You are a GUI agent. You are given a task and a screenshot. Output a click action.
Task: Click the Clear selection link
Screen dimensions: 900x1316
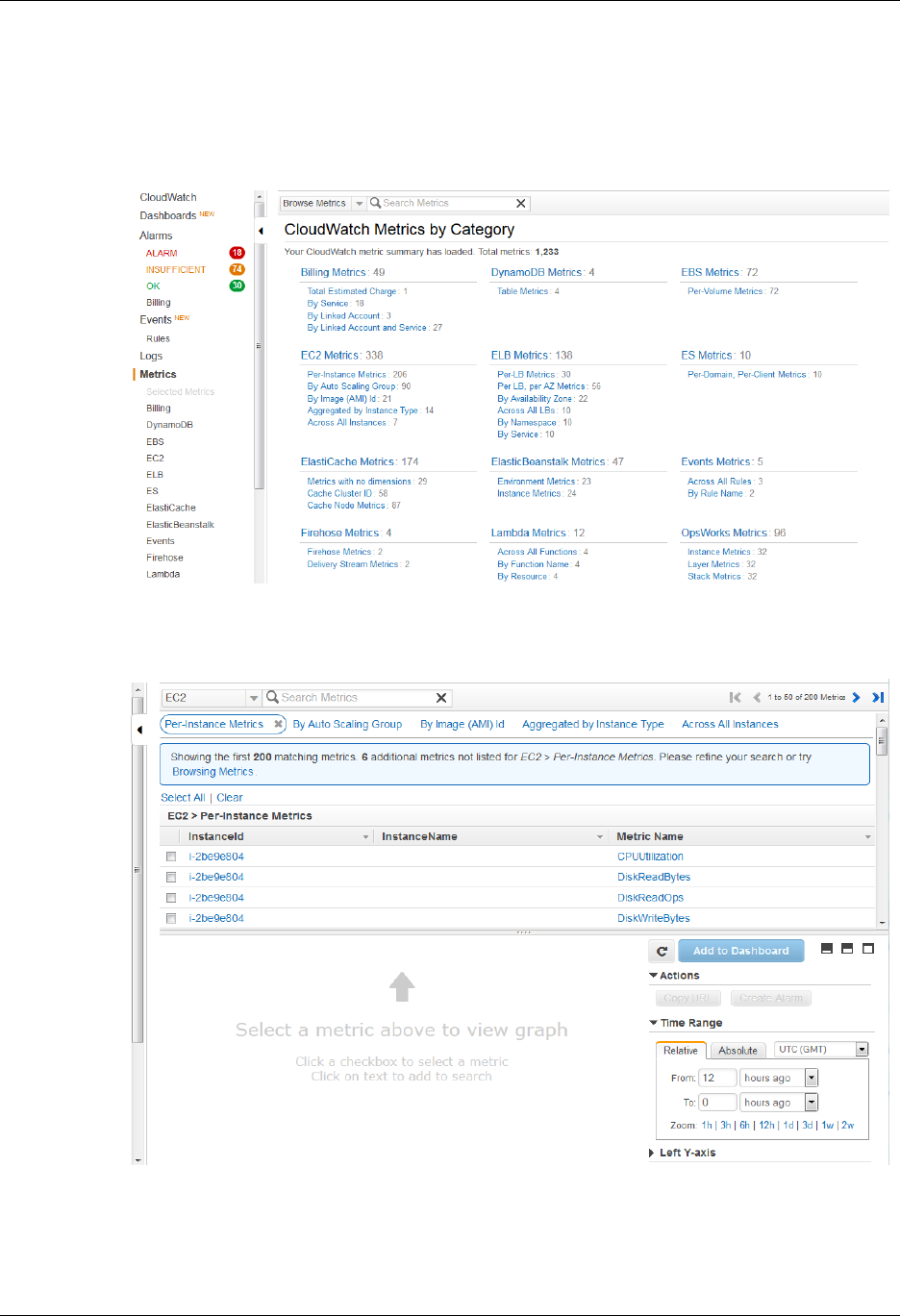click(230, 798)
